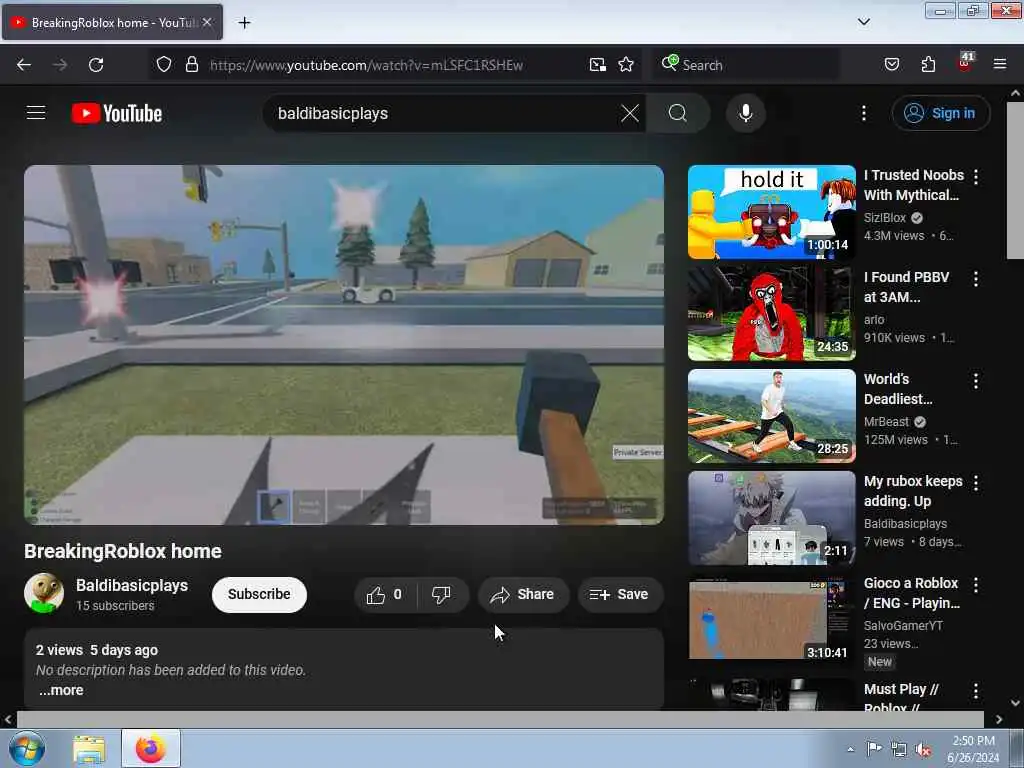1024x768 pixels.
Task: Open 'My rubox keeps adding. Up' thumbnail
Action: (771, 518)
